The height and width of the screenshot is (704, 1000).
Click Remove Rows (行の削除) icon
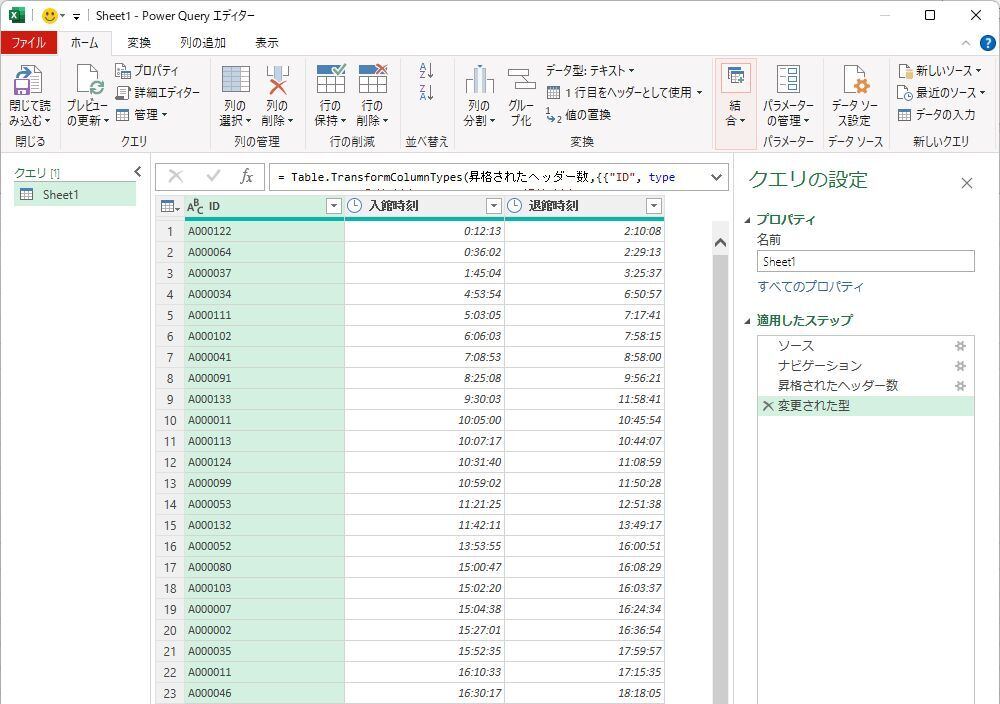coord(373,79)
